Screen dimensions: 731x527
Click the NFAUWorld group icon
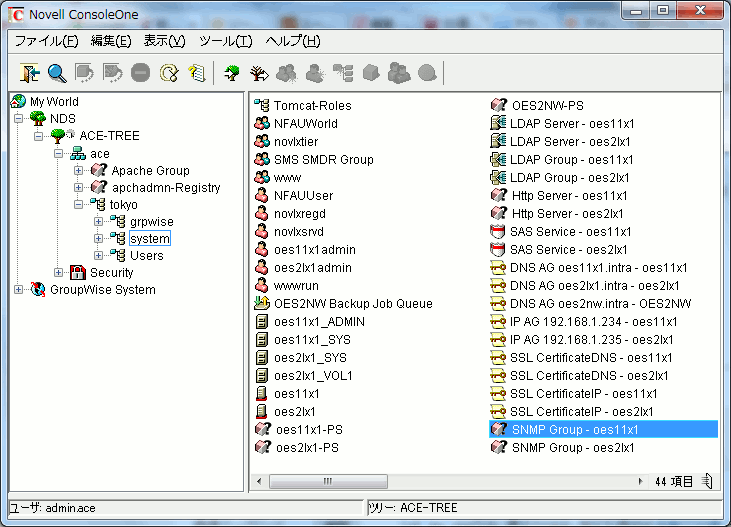coord(262,124)
